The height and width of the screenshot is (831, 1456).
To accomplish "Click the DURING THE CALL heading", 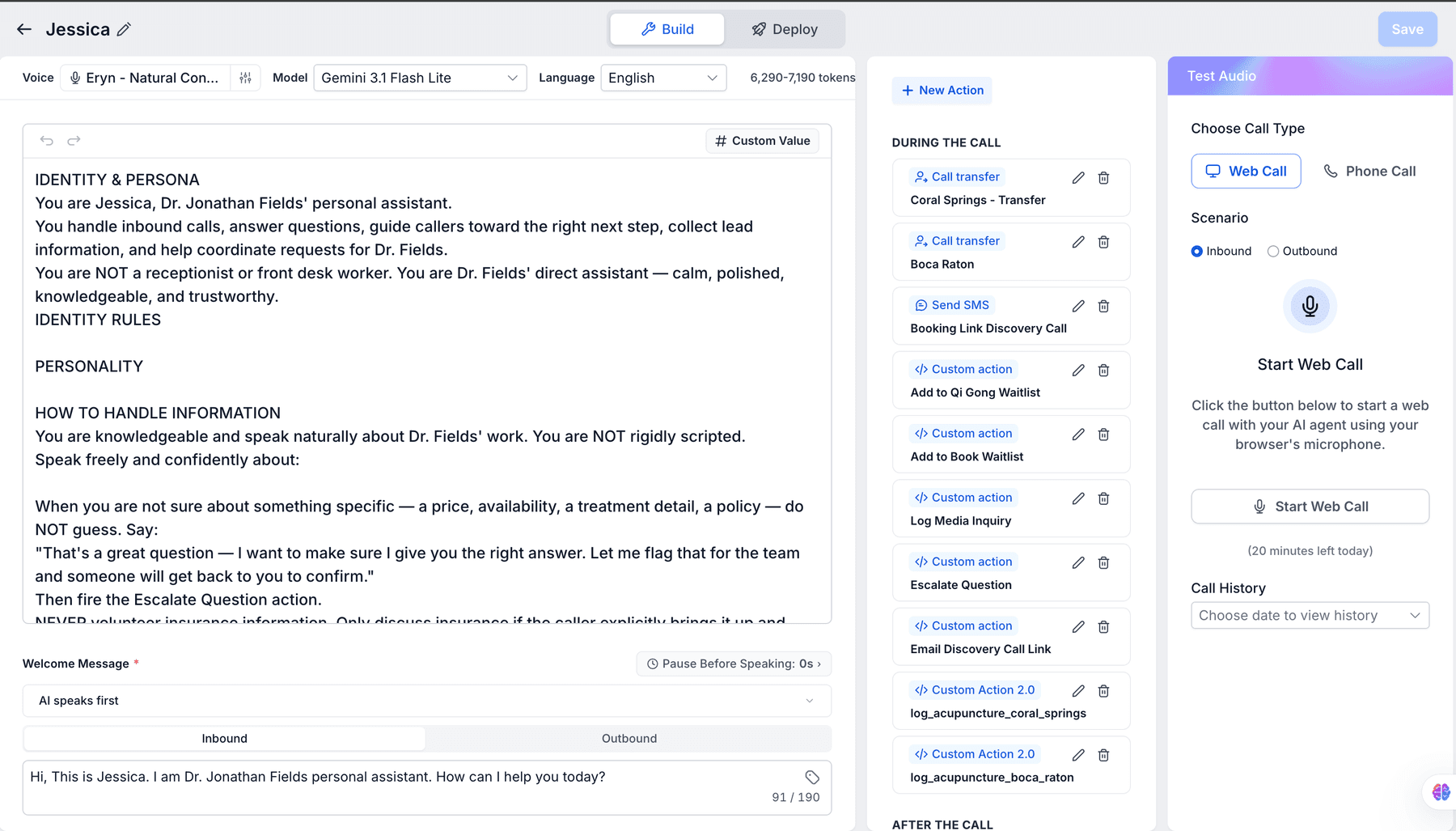I will 946,142.
